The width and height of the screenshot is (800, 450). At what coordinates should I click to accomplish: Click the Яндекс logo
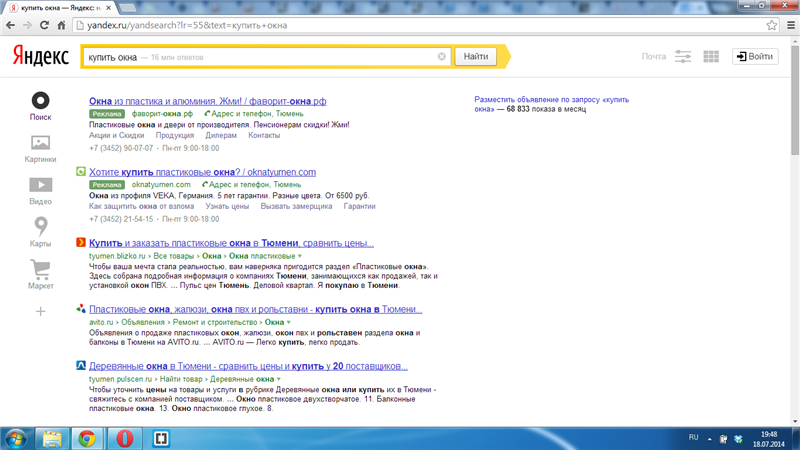(x=40, y=56)
